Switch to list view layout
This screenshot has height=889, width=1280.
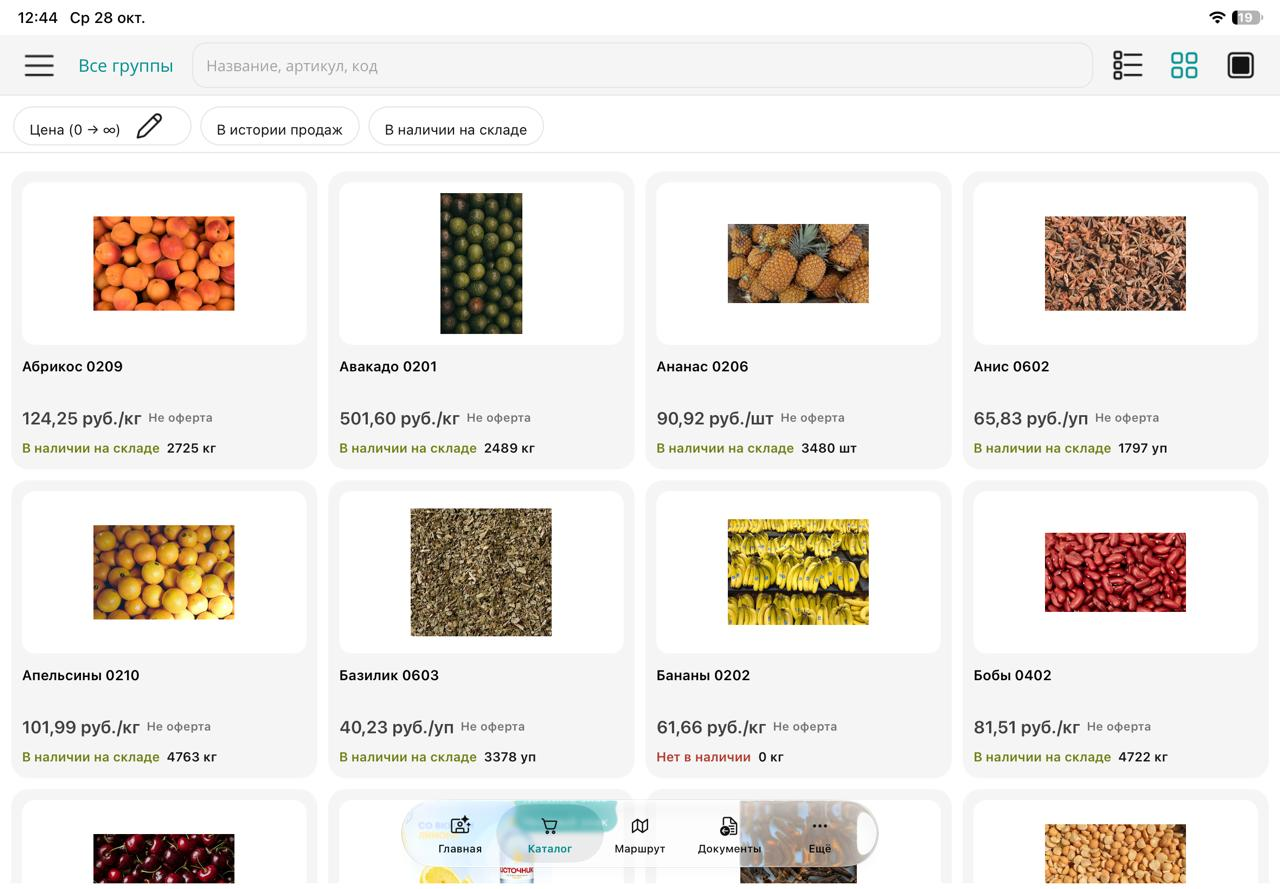pos(1127,65)
